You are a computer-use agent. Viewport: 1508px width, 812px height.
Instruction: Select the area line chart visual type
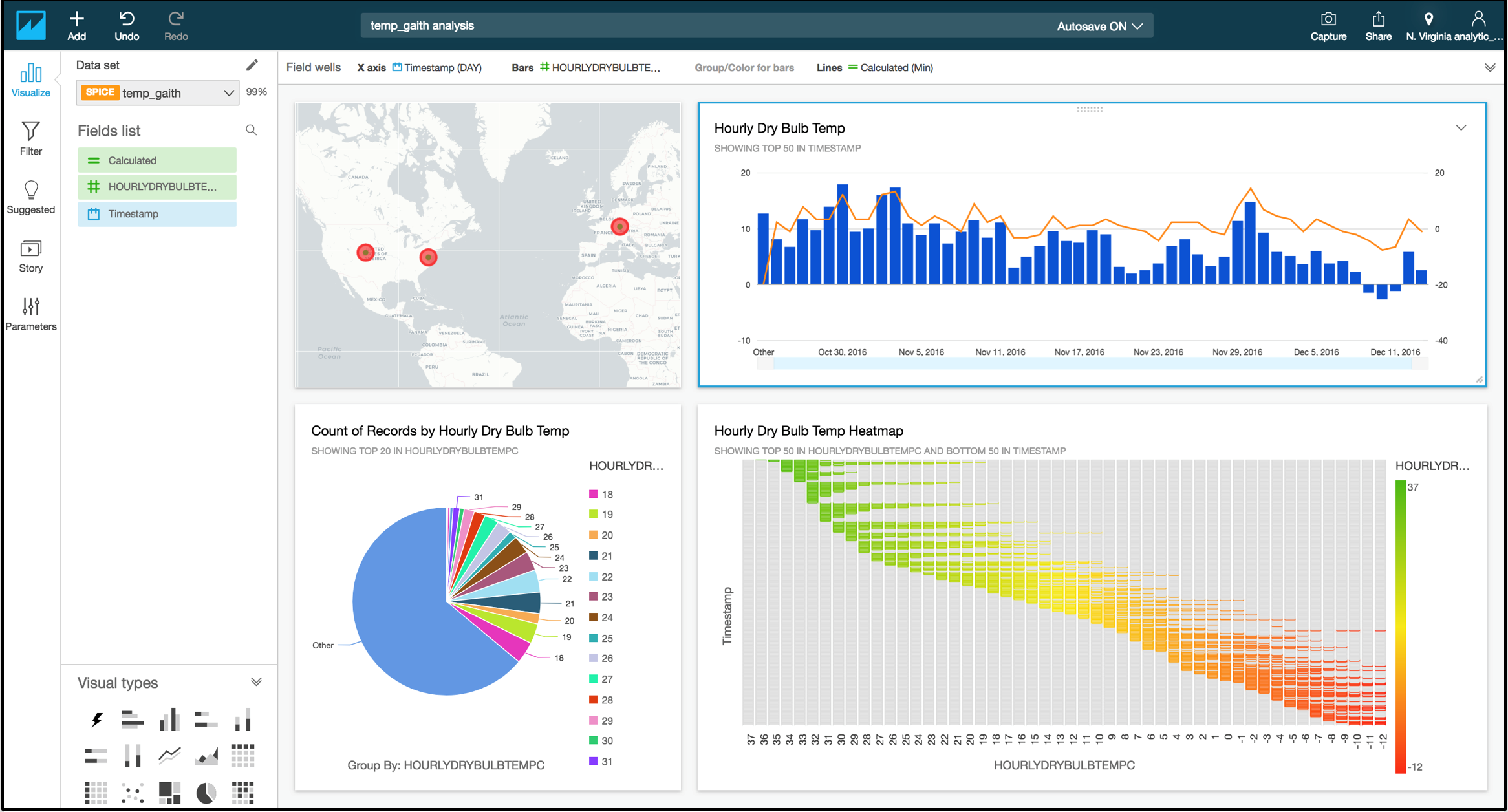[x=206, y=755]
